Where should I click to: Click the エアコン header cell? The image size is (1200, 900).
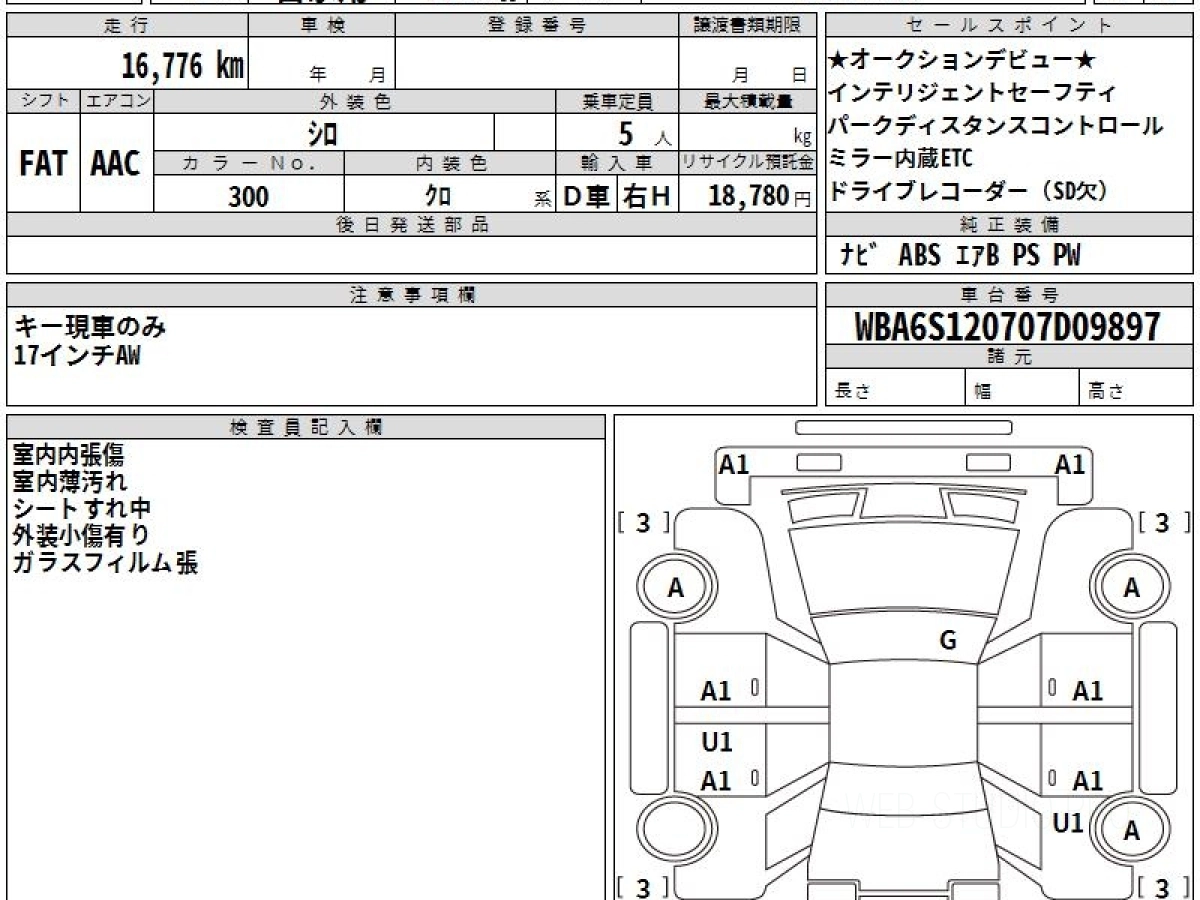click(117, 101)
